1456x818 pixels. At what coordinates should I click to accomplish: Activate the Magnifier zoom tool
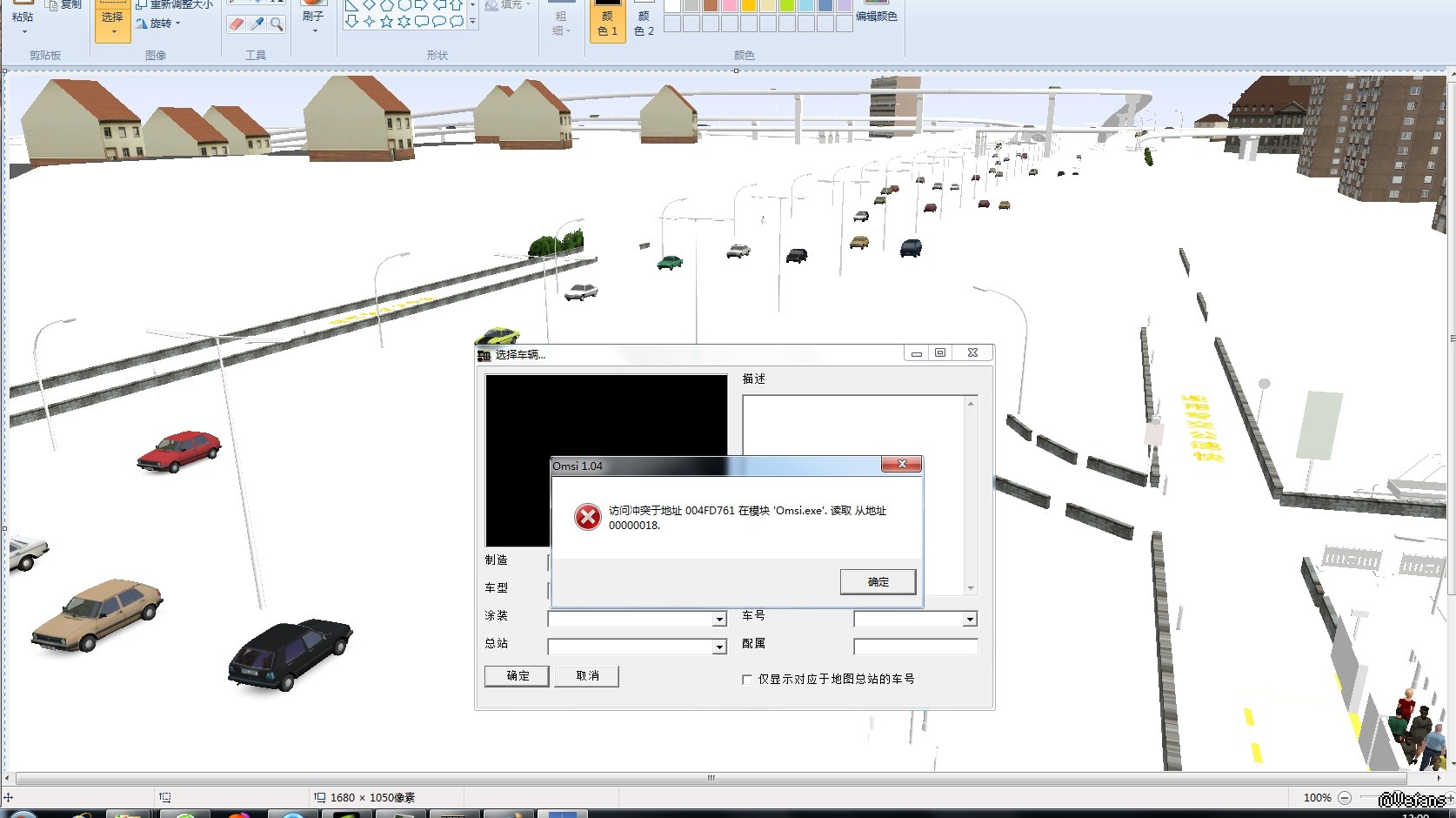click(277, 24)
